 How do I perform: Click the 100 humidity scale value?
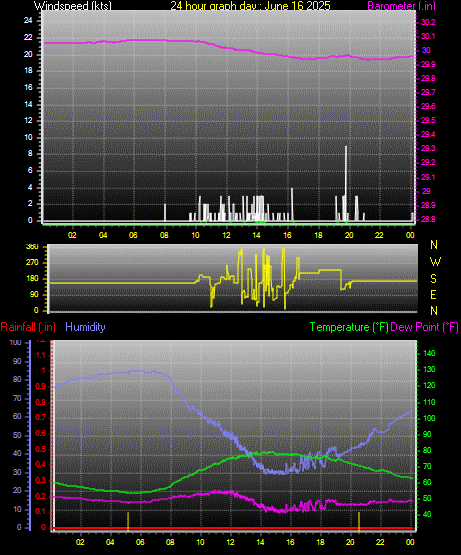click(x=15, y=342)
